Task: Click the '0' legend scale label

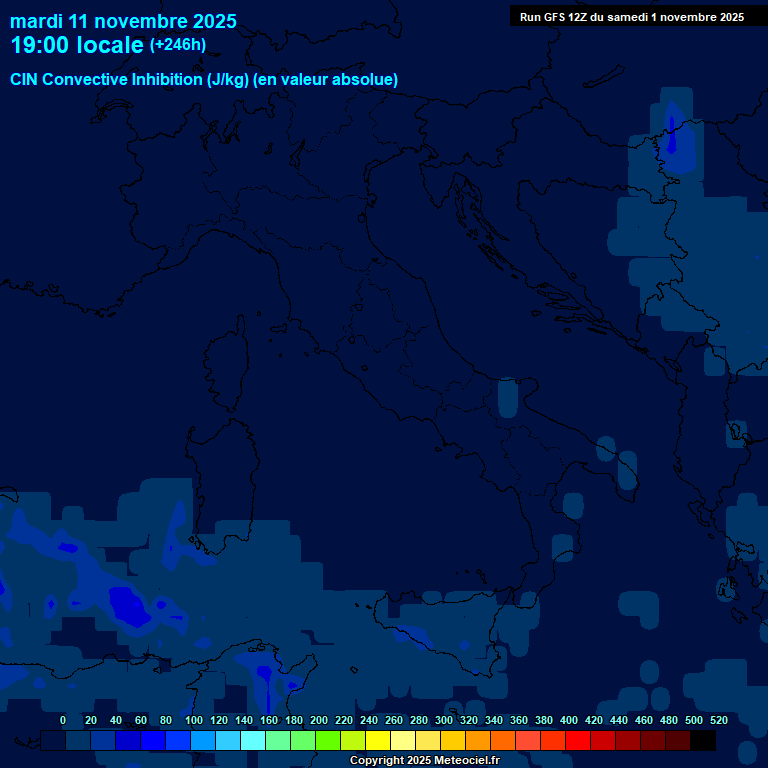Action: coord(63,720)
